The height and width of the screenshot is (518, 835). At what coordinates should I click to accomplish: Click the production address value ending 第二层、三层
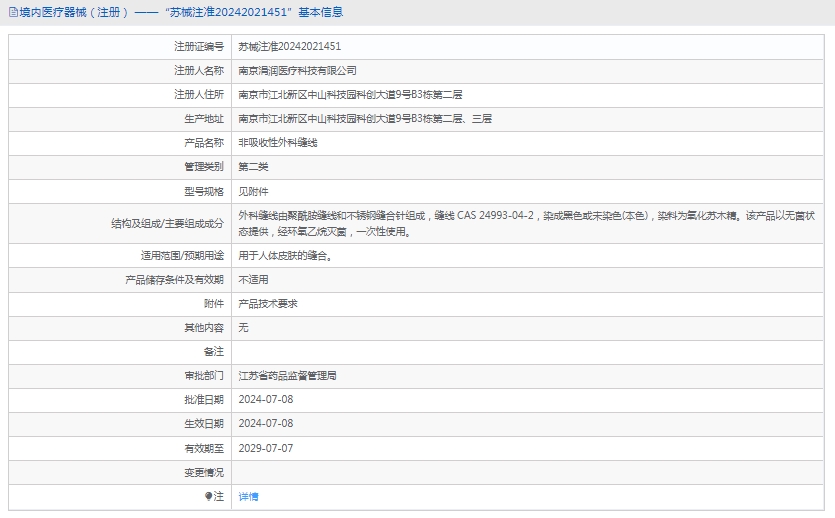tap(364, 119)
